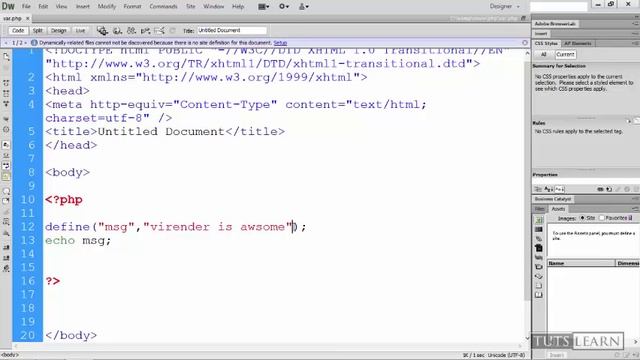The image size is (640, 360).
Task: Click the Attach Style Sheet link icon
Action: pyautogui.click(x=600, y=189)
